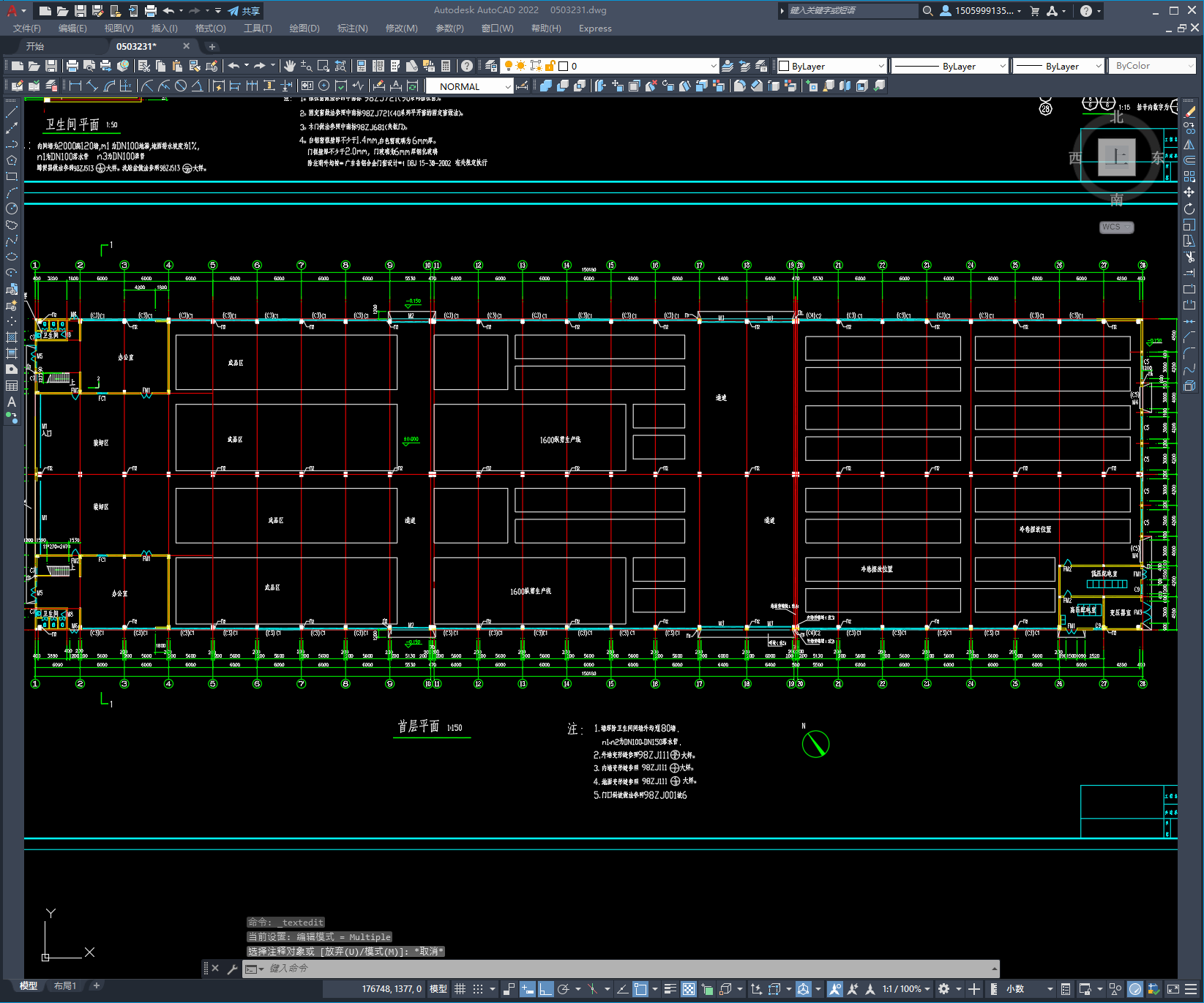This screenshot has height=1003, width=1204.
Task: Select the Multiline Text A tool
Action: click(12, 402)
